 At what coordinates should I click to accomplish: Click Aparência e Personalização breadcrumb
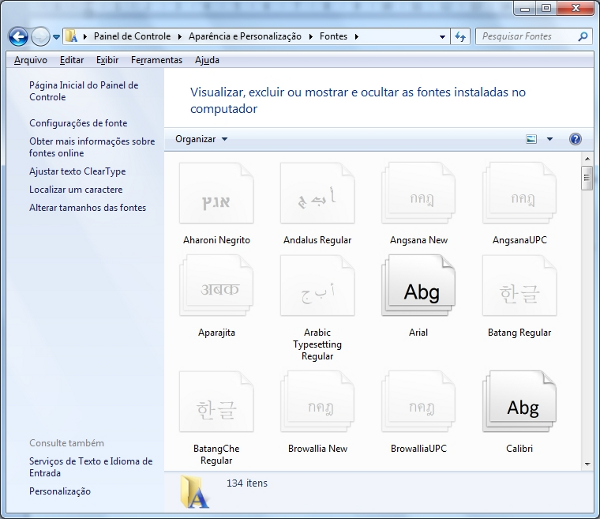point(245,37)
